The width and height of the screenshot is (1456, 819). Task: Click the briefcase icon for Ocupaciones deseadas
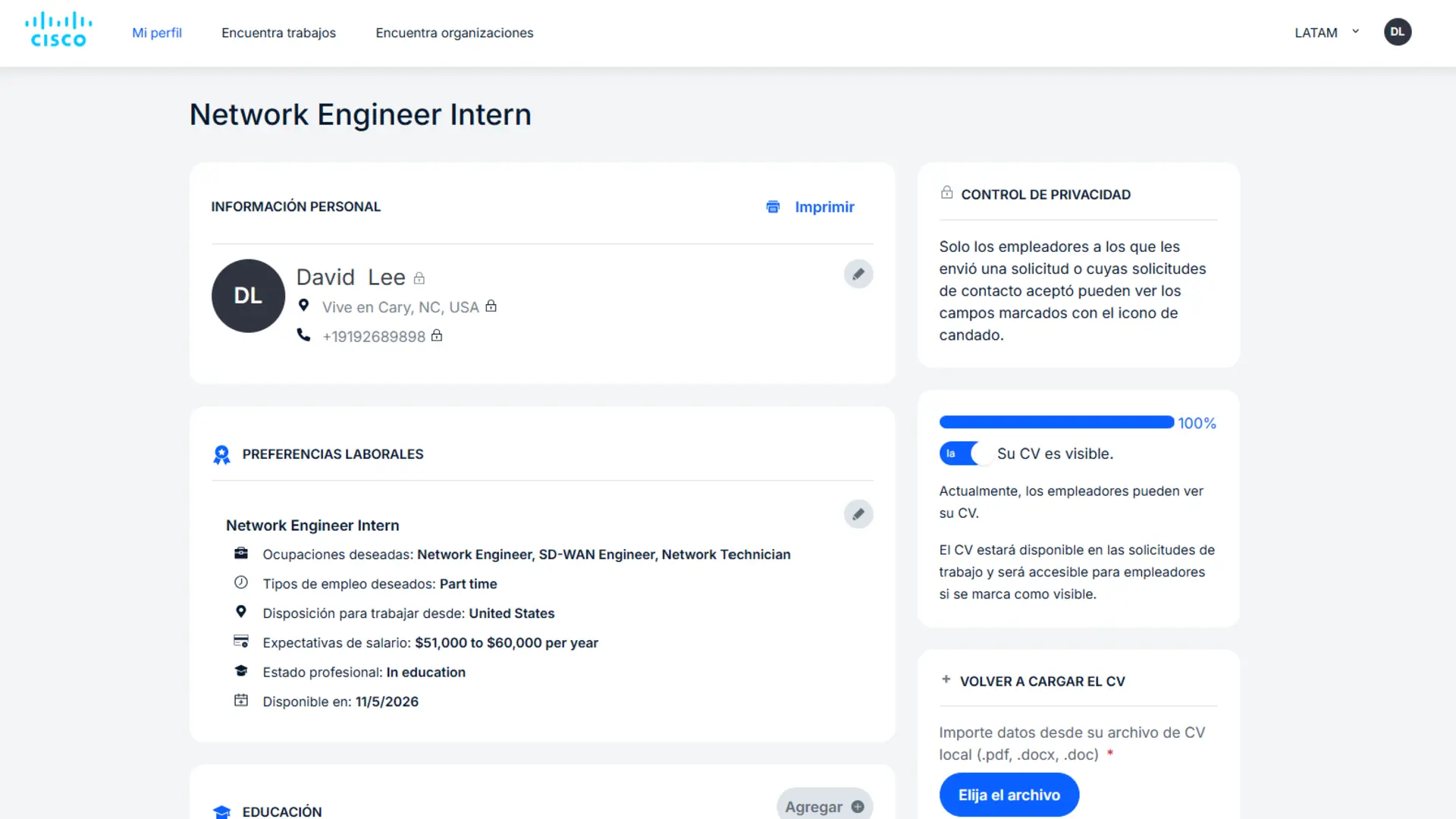[241, 553]
